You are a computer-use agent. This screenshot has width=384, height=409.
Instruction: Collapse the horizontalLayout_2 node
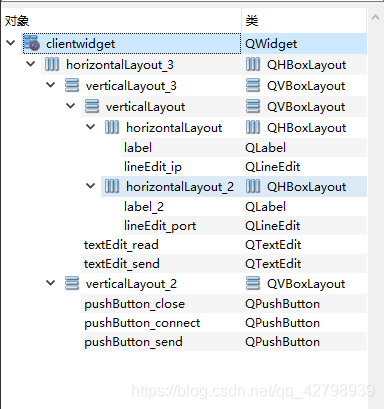(x=91, y=186)
